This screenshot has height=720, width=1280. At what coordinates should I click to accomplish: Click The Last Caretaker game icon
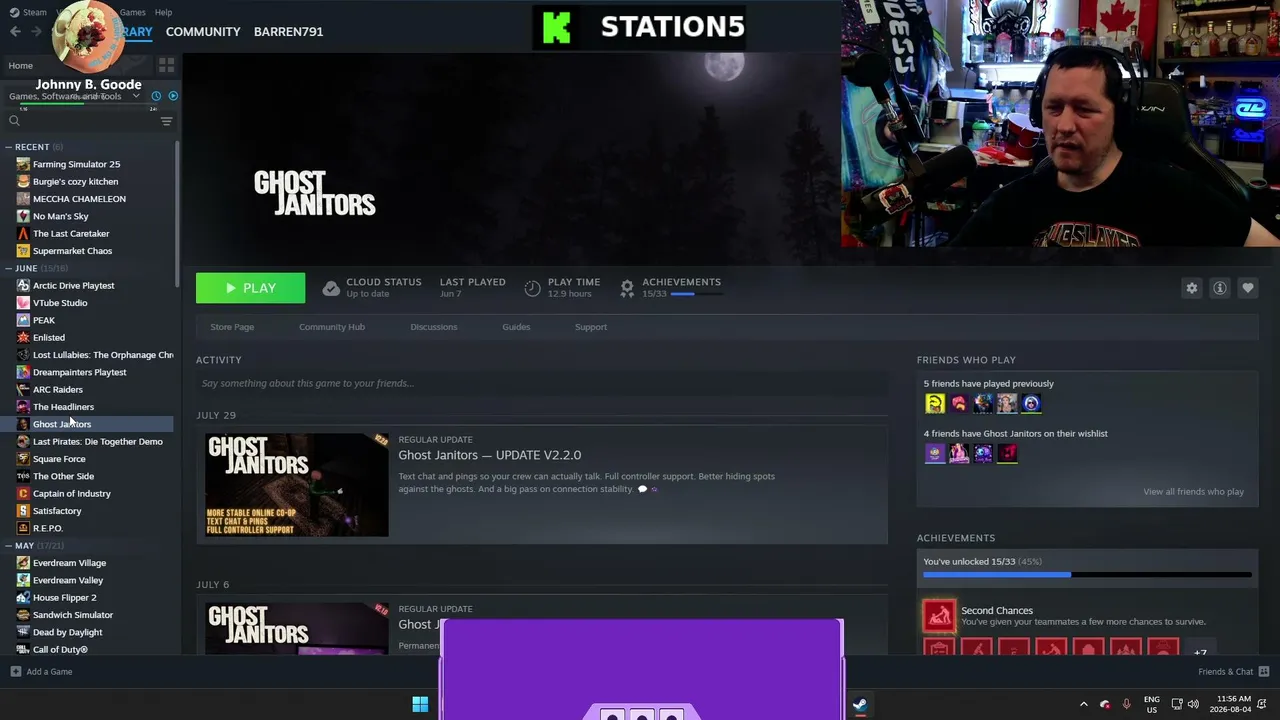[x=23, y=233]
